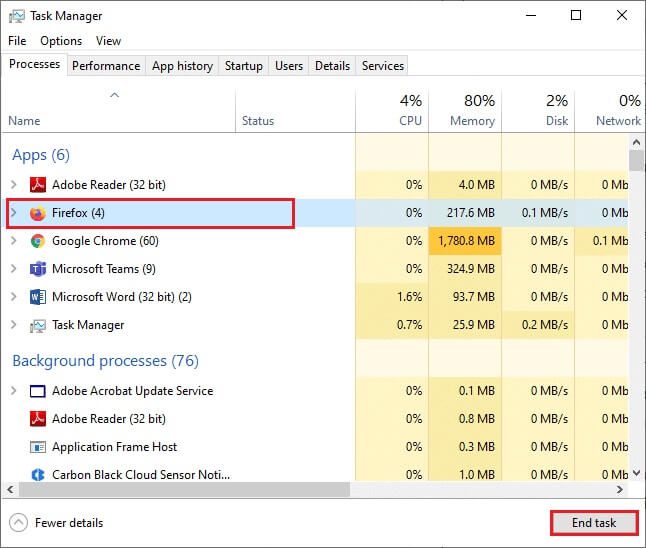Expand the Microsoft Teams (9) group
This screenshot has height=548, width=646.
tap(14, 269)
